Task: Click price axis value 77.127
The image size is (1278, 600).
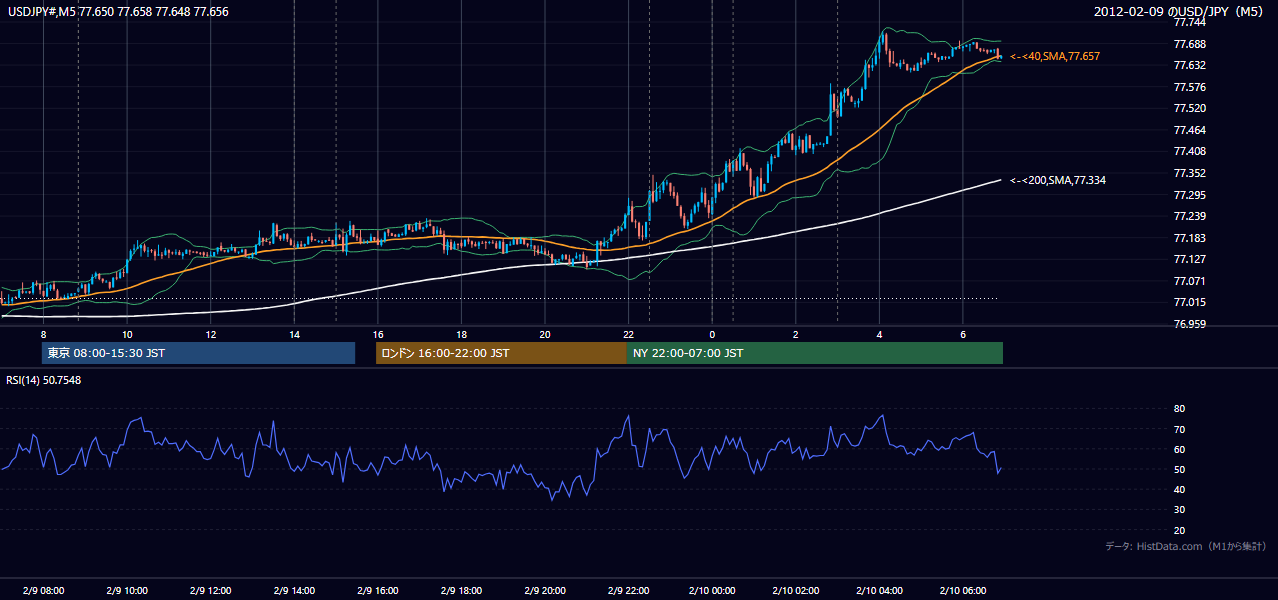Action: point(1190,259)
